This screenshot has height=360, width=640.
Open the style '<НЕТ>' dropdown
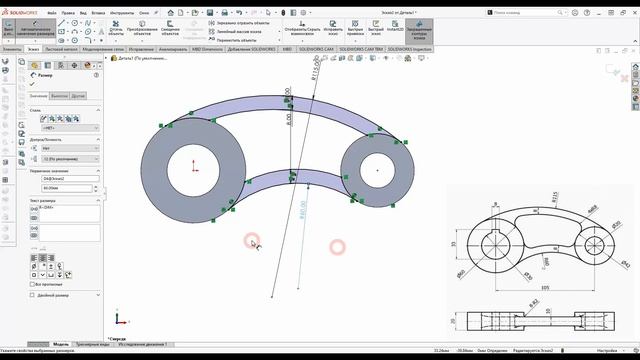click(x=70, y=128)
